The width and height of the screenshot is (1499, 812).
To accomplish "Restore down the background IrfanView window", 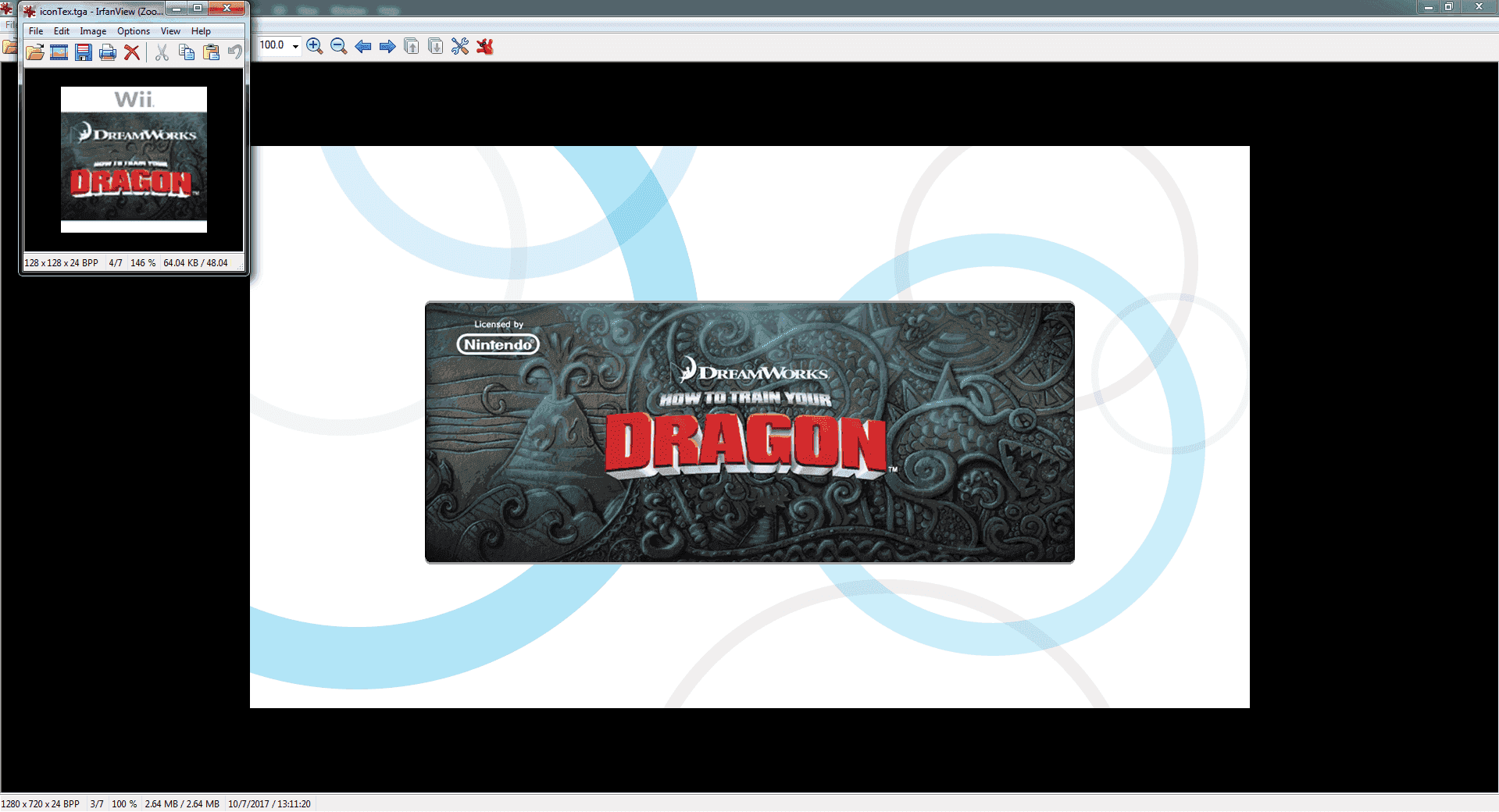I will 1448,7.
